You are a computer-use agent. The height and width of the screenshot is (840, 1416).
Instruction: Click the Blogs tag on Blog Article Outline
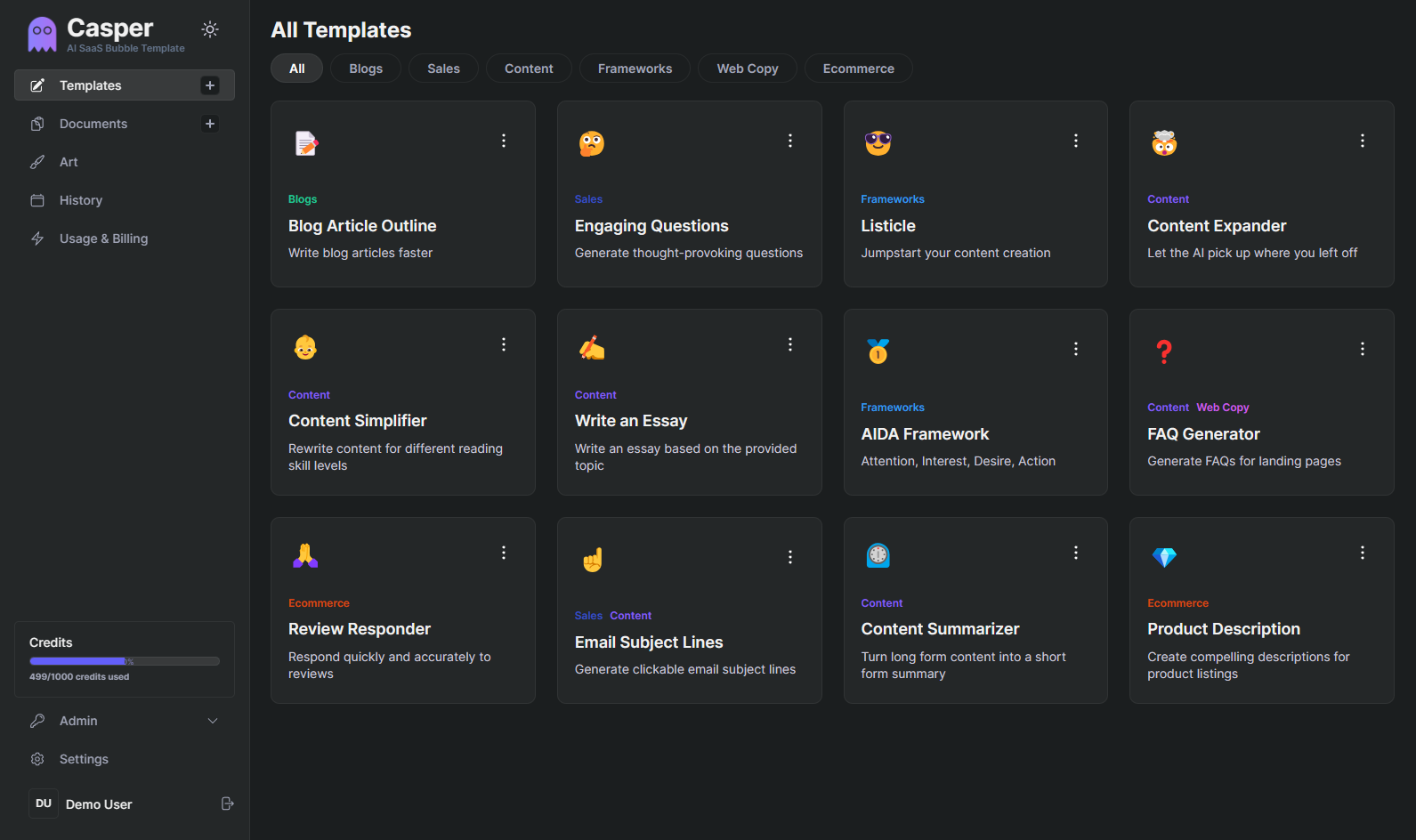click(303, 199)
